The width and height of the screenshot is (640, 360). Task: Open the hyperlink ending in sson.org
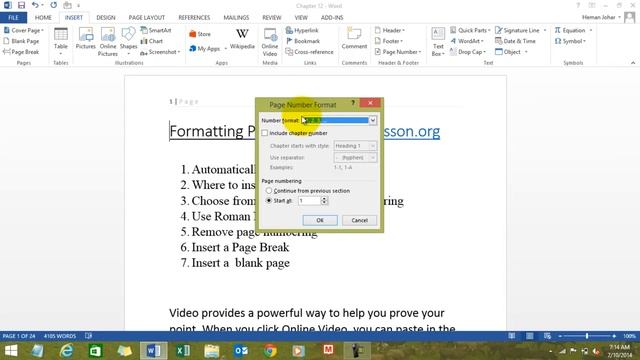click(x=411, y=131)
